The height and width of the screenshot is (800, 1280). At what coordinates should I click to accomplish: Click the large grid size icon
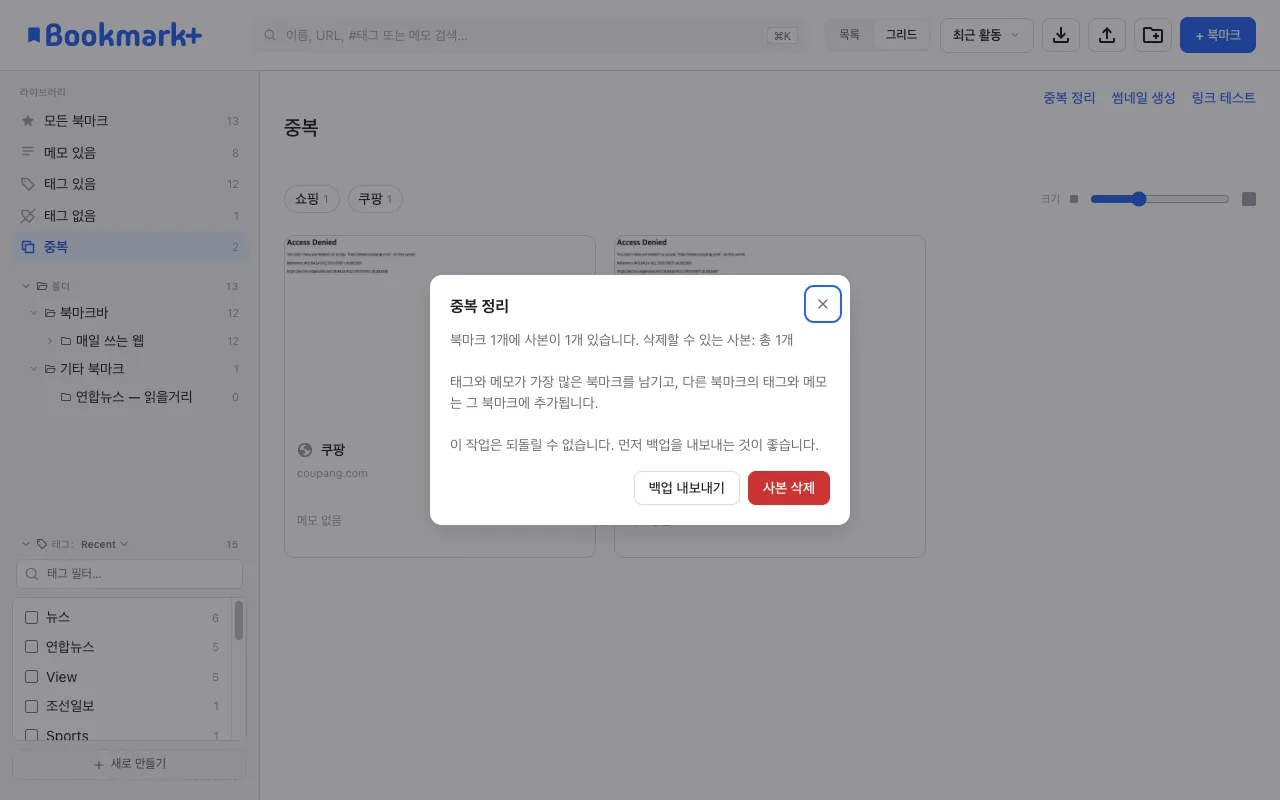pos(1249,199)
